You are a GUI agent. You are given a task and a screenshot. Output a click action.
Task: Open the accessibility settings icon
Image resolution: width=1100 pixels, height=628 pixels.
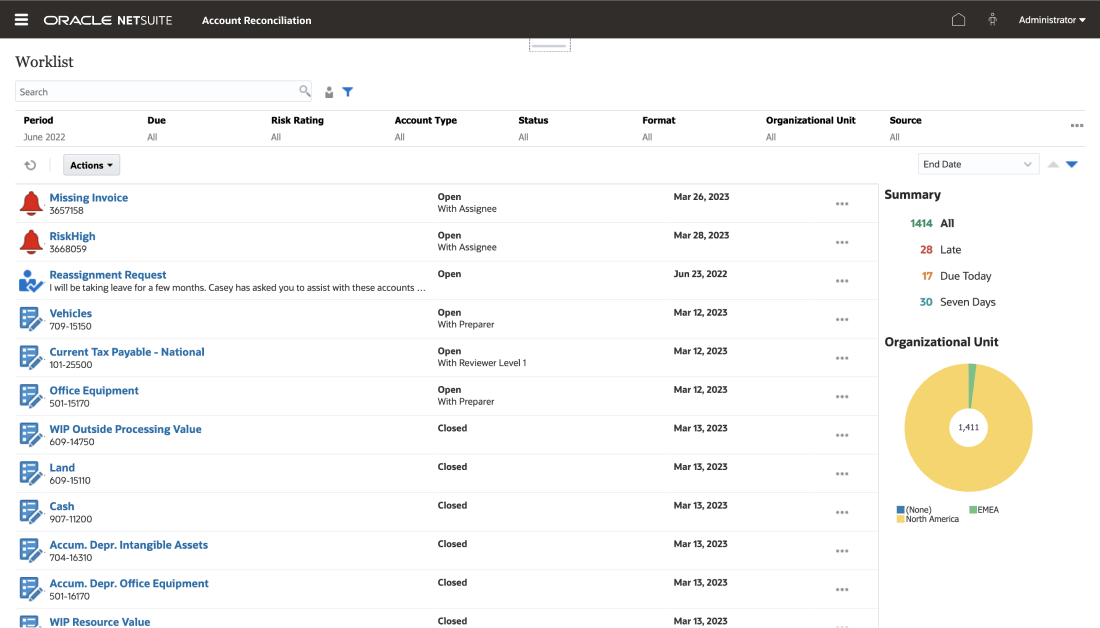992,20
